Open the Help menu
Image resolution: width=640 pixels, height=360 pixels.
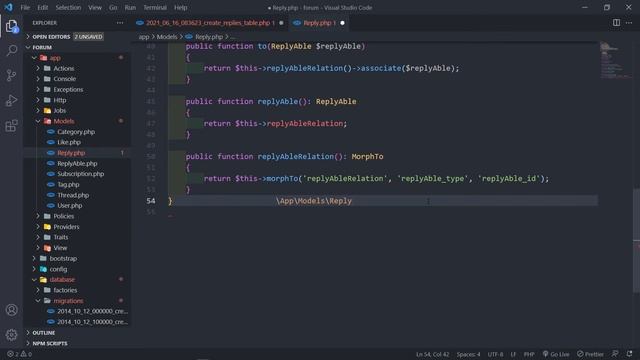[180, 7]
